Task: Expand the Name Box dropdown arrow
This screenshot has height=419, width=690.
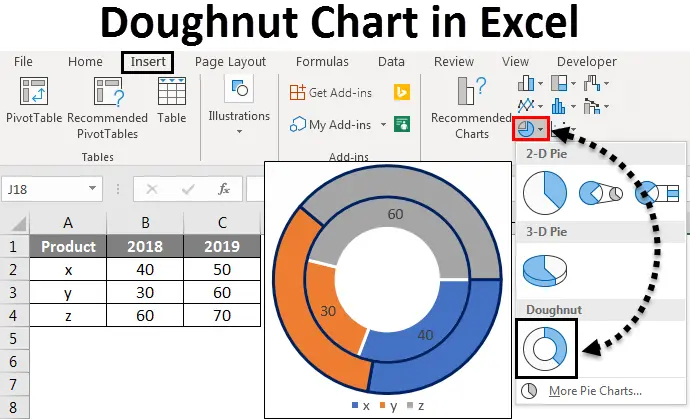Action: [93, 188]
